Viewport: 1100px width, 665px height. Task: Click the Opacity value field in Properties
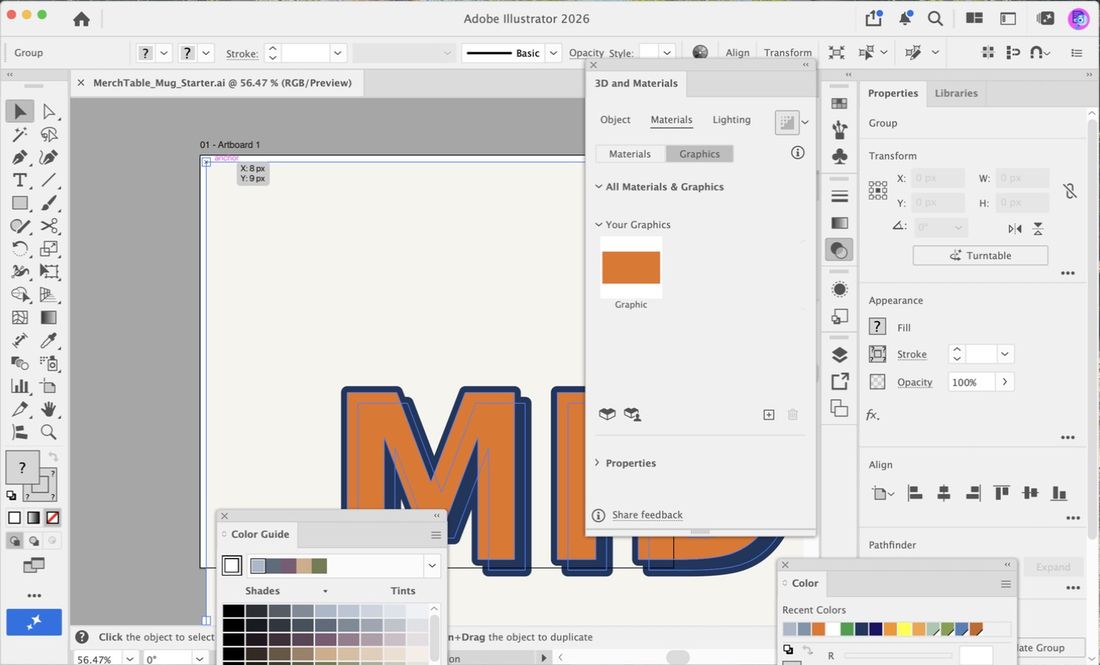click(972, 382)
